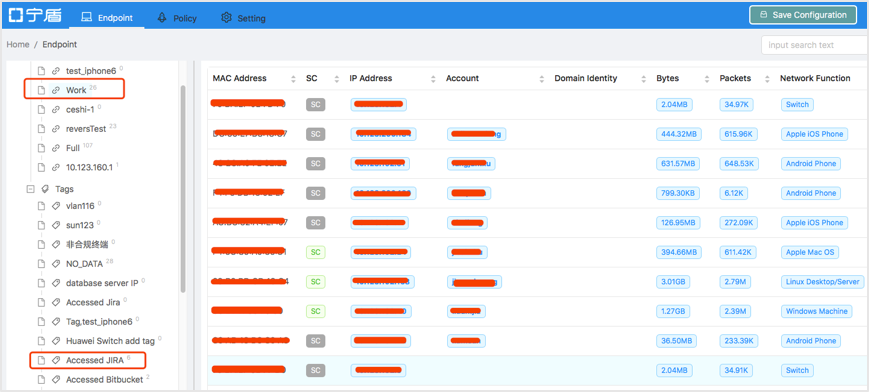Select the Tag,test_iphone6 tag
This screenshot has height=392, width=869.
tap(99, 322)
